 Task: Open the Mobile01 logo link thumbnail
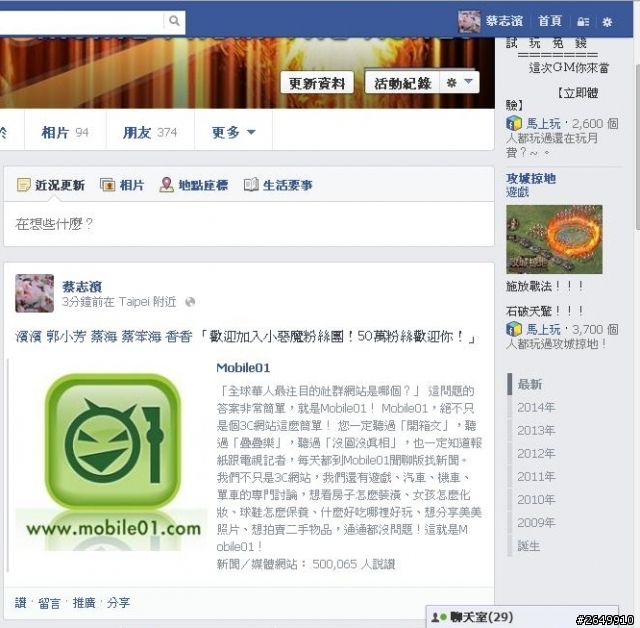pyautogui.click(x=111, y=463)
